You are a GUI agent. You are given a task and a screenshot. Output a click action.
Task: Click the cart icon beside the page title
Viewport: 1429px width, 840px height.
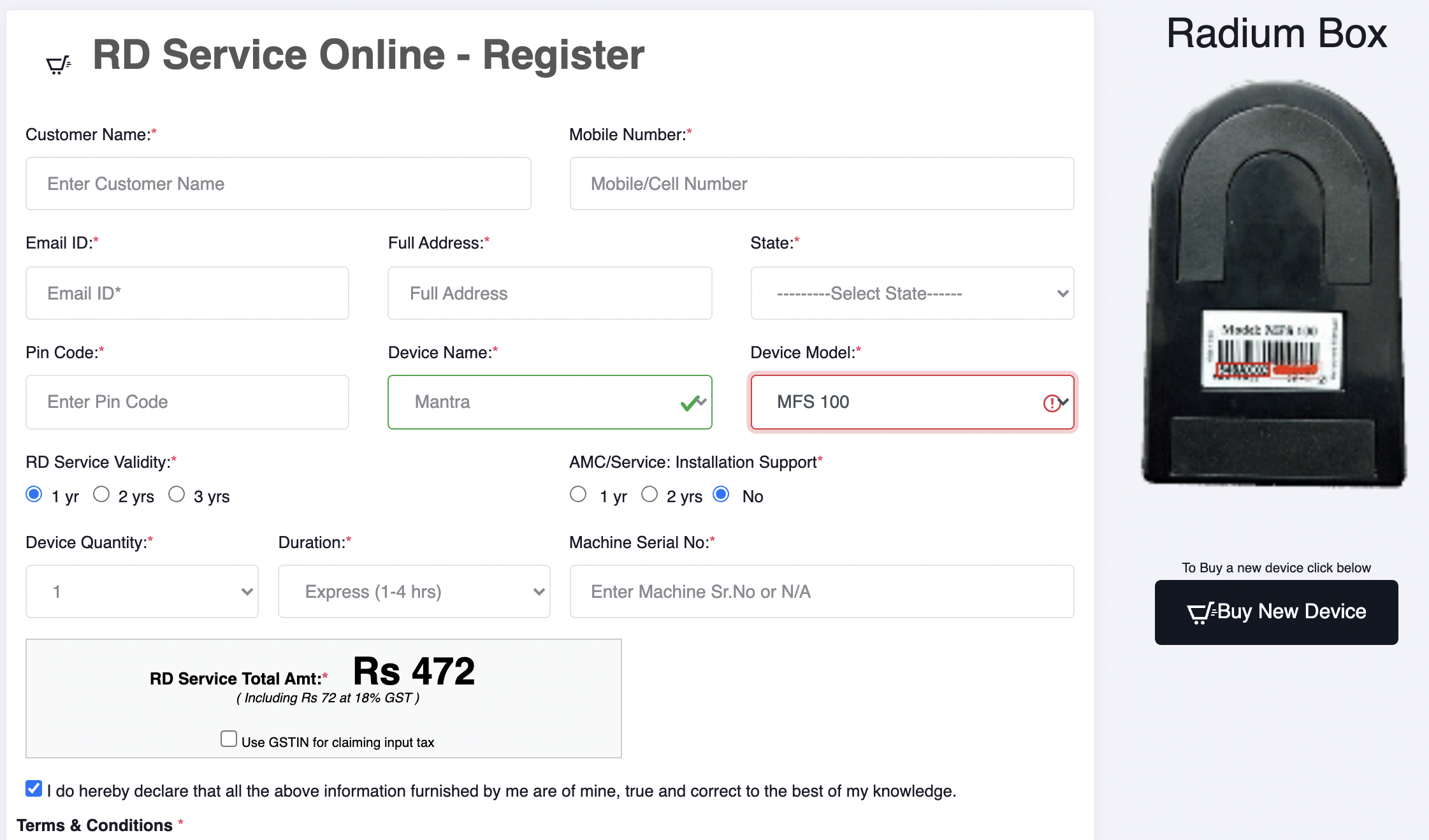[59, 64]
